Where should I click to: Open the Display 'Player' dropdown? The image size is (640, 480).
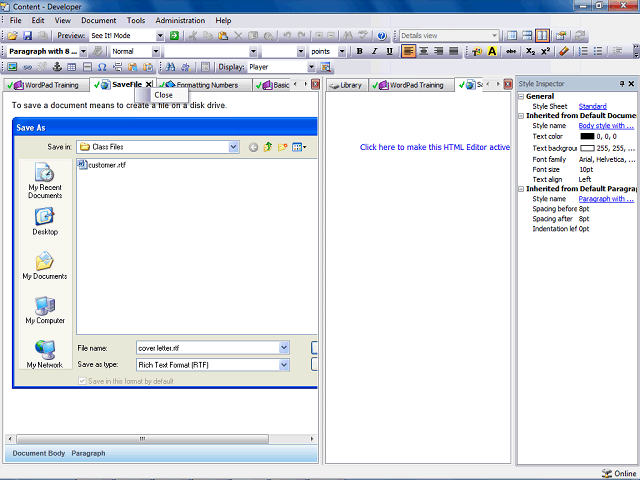311,67
